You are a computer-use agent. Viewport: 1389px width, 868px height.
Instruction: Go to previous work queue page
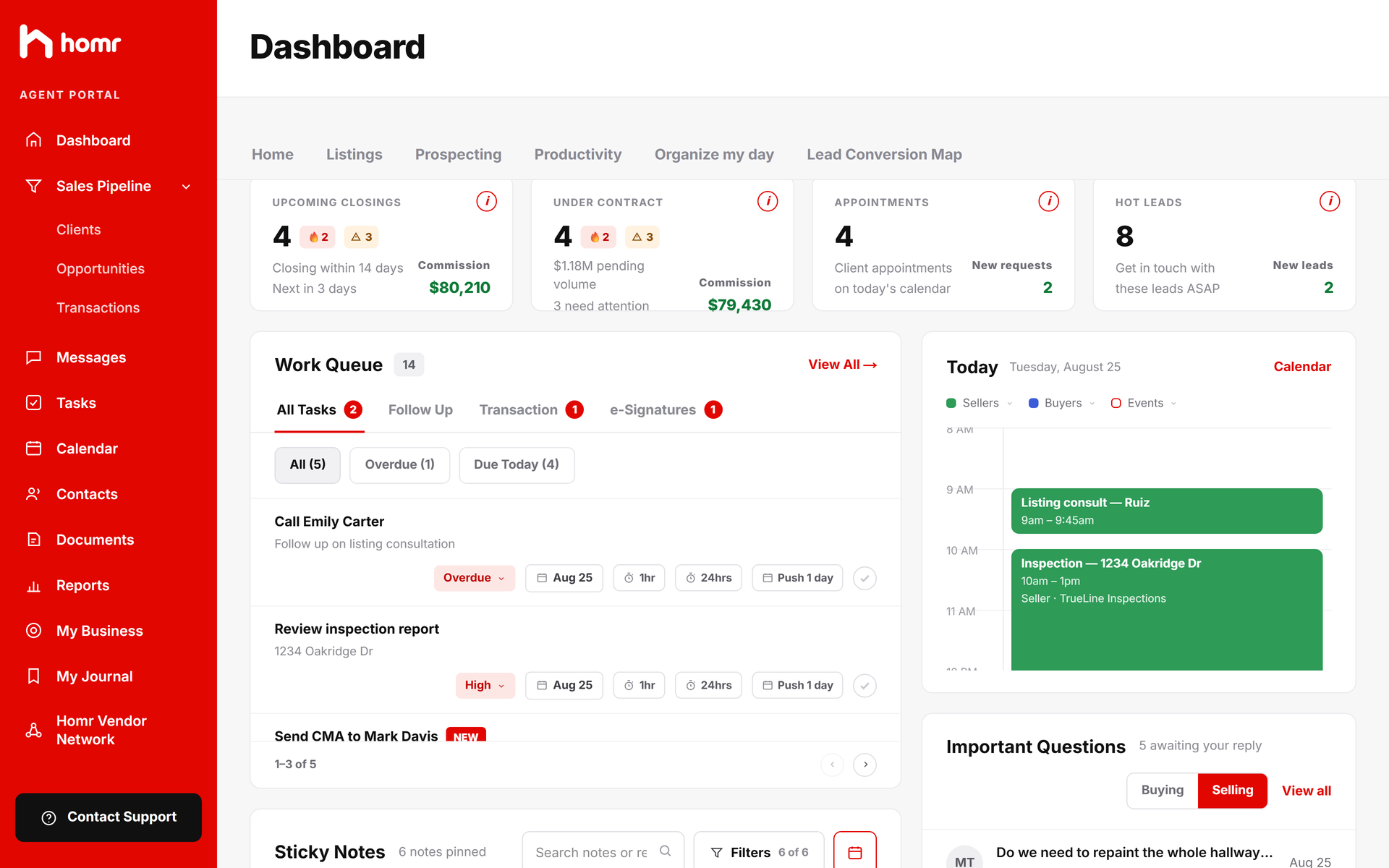point(832,765)
